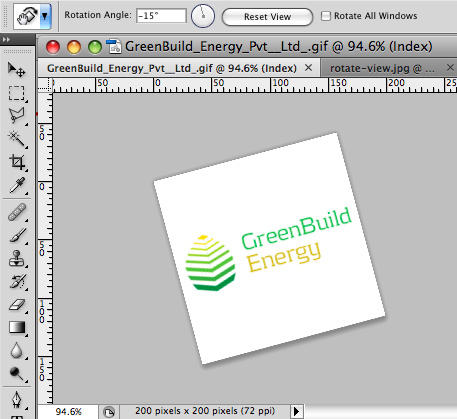Select the Move tool
This screenshot has height=419, width=457.
(17, 70)
